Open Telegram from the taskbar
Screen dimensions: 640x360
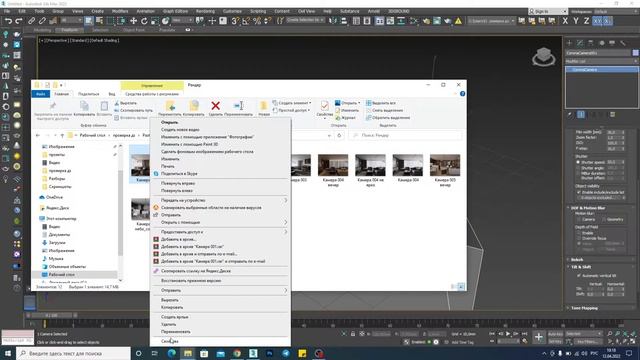(x=286, y=353)
